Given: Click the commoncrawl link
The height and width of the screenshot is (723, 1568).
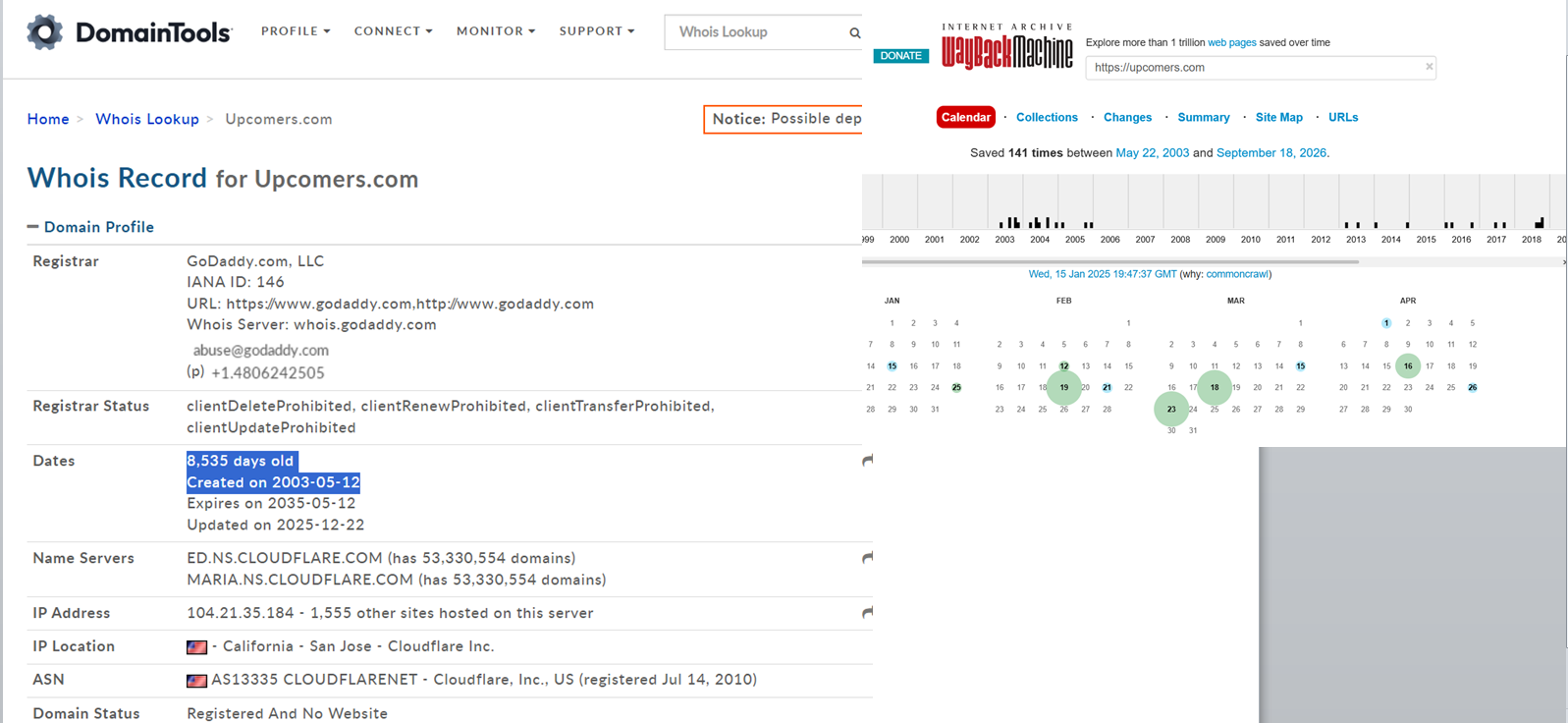Looking at the screenshot, I should (1237, 274).
